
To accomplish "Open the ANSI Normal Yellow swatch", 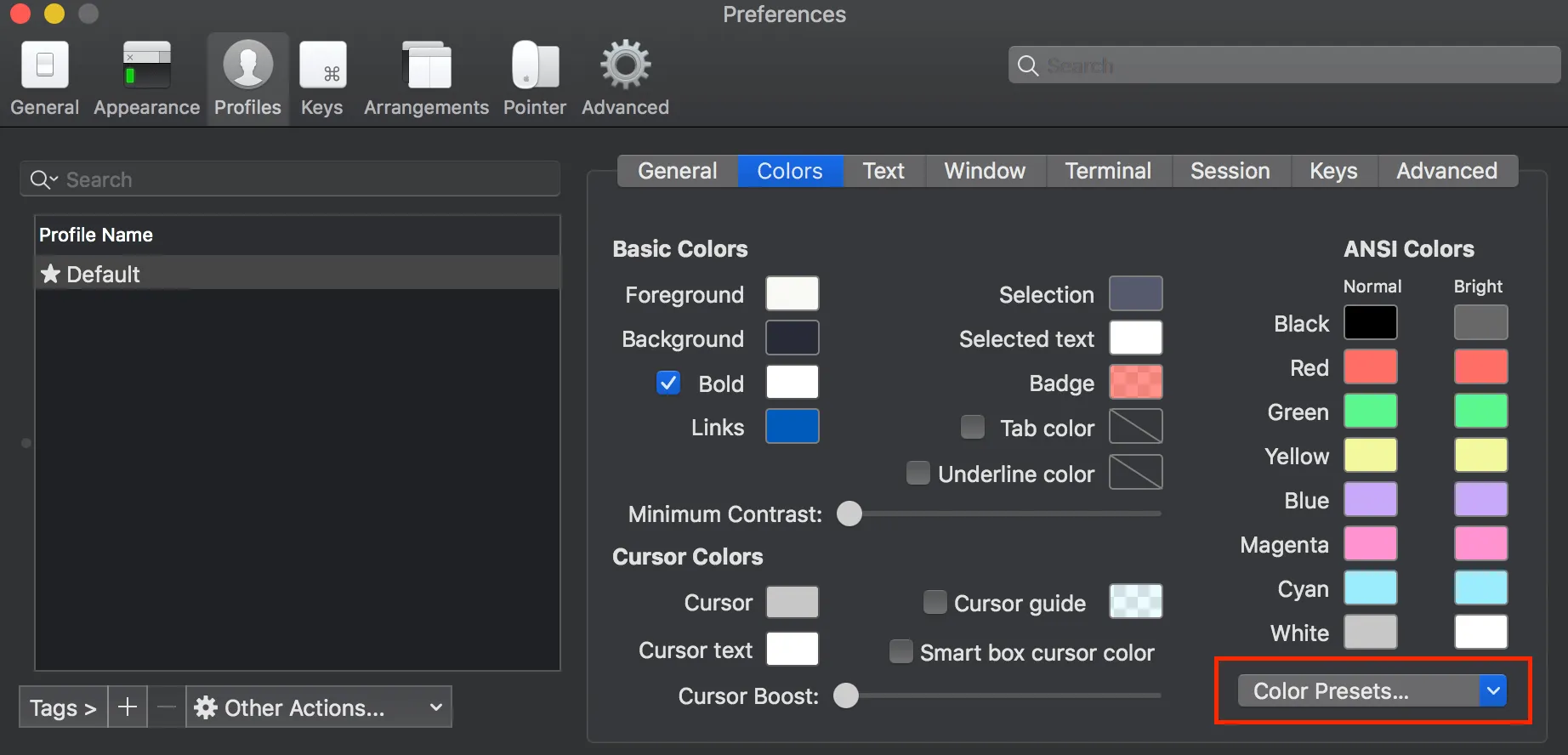I will 1371,455.
